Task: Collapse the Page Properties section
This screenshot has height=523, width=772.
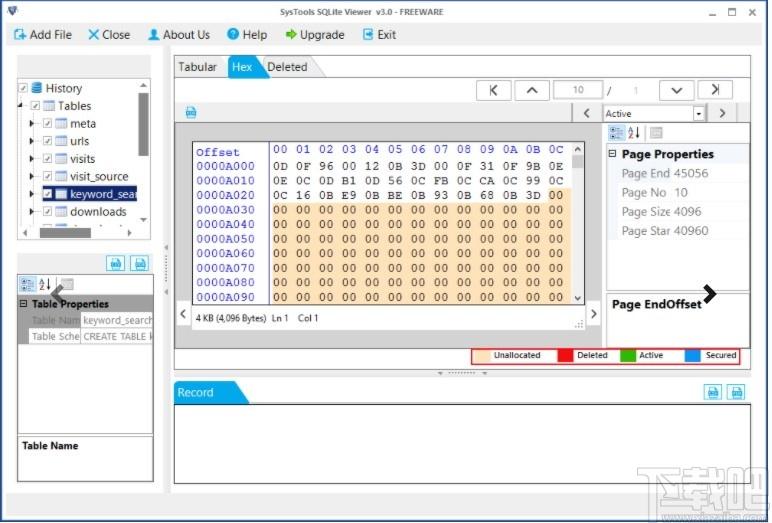Action: coord(612,154)
